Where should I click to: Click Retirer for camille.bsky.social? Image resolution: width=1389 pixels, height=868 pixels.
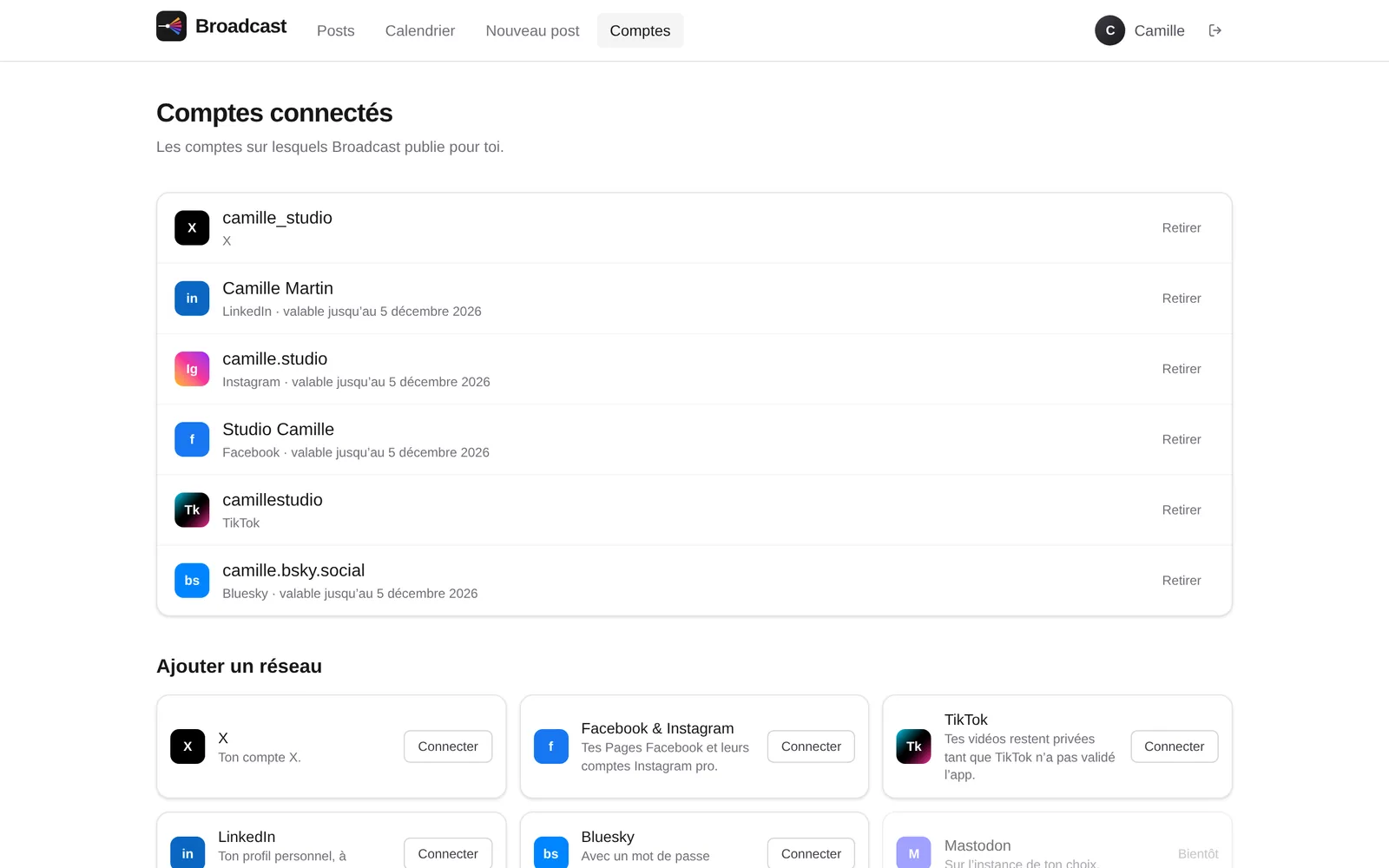1182,581
